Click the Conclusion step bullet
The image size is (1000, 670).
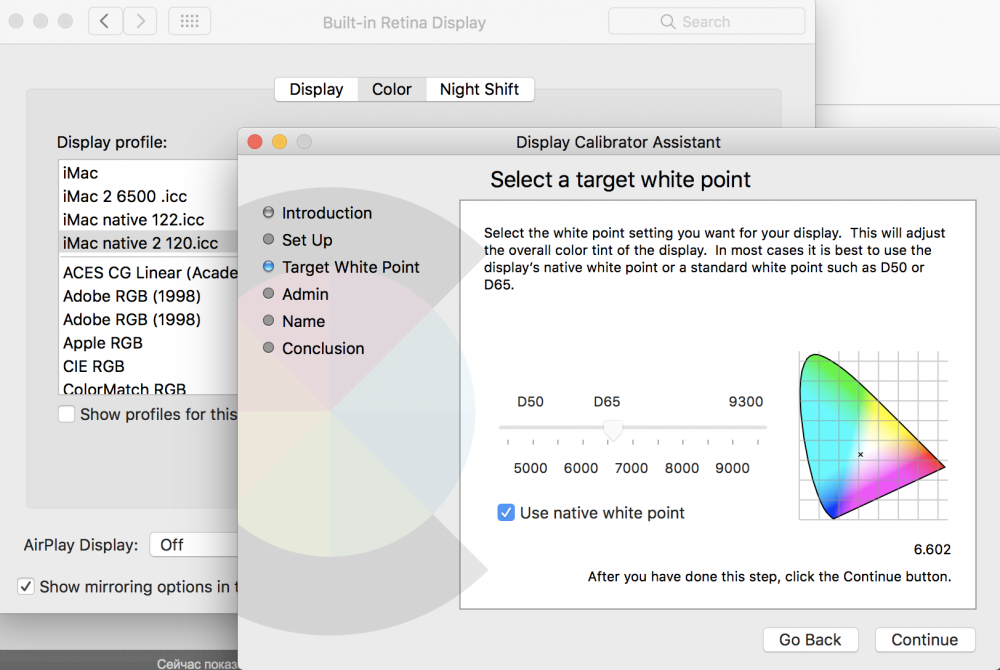[x=268, y=347]
